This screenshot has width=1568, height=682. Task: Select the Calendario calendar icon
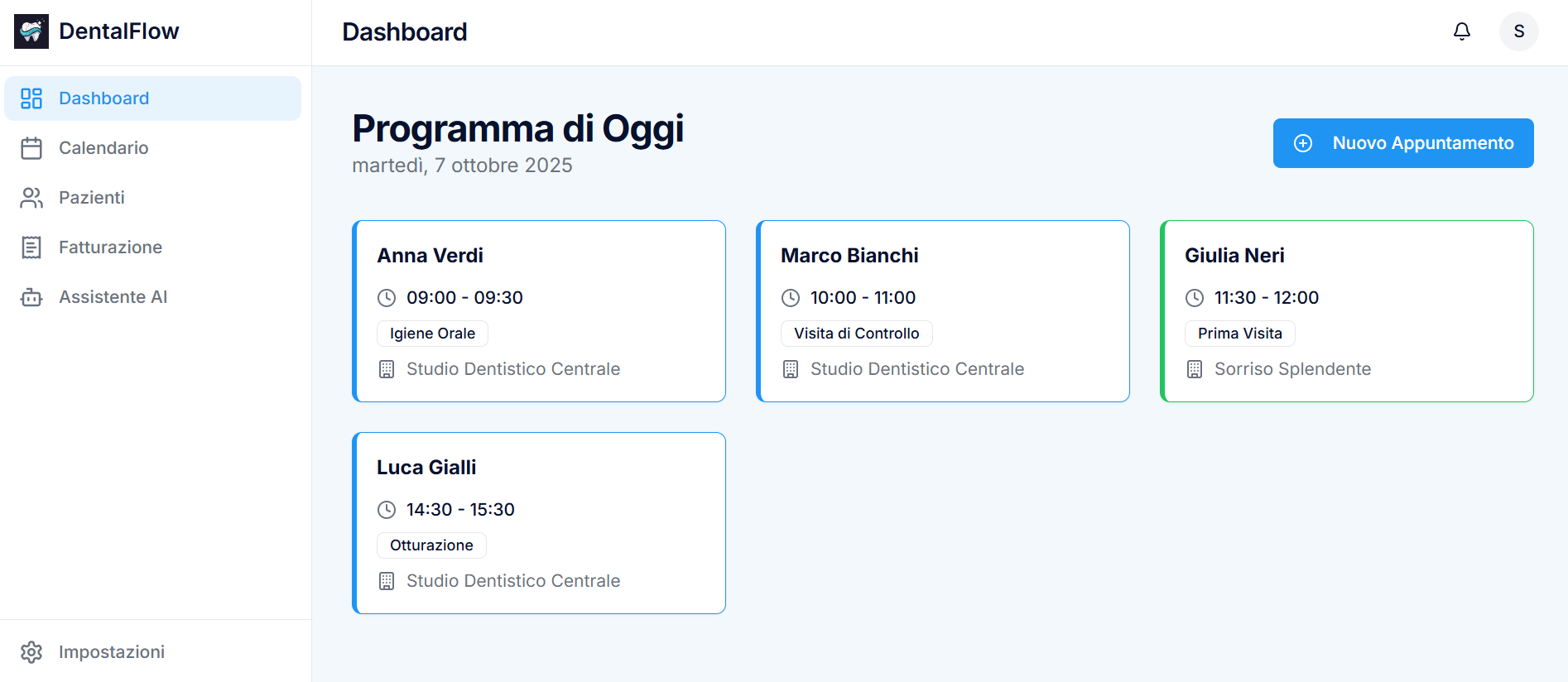(31, 147)
